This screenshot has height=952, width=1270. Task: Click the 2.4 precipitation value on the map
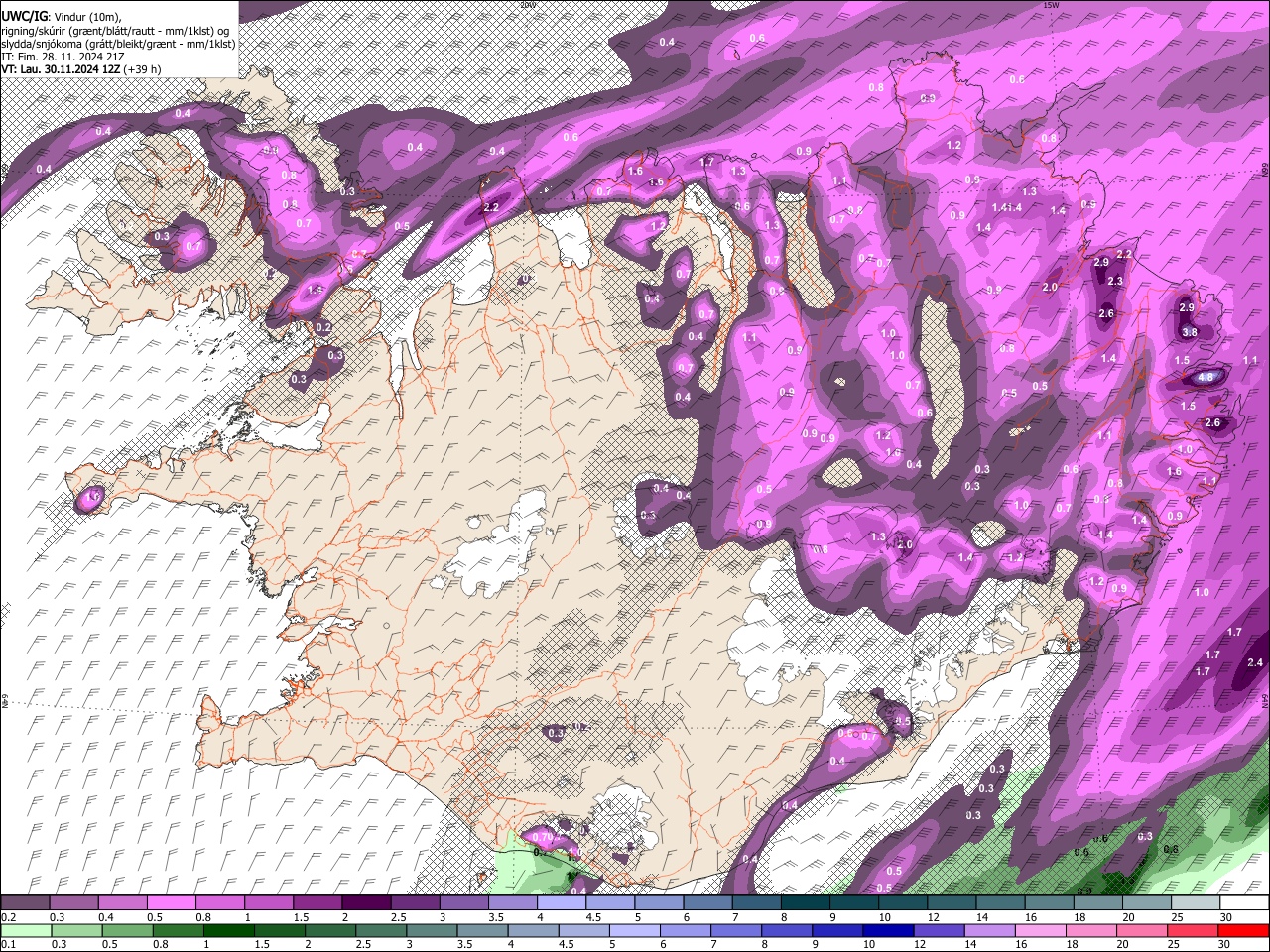(1255, 662)
